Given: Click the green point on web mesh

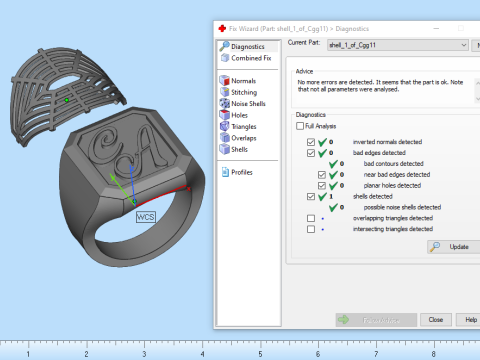Looking at the screenshot, I should [67, 100].
